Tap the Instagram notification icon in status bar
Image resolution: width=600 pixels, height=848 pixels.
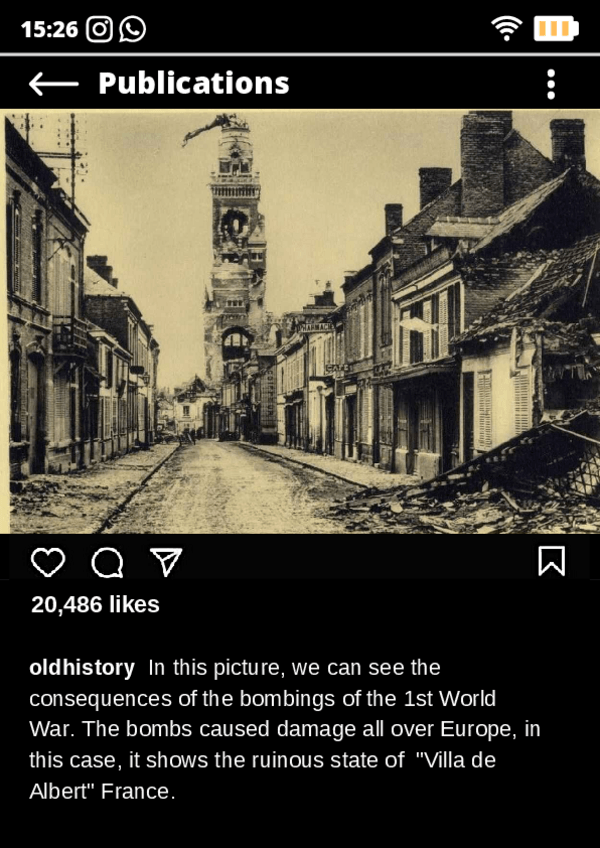click(x=100, y=29)
